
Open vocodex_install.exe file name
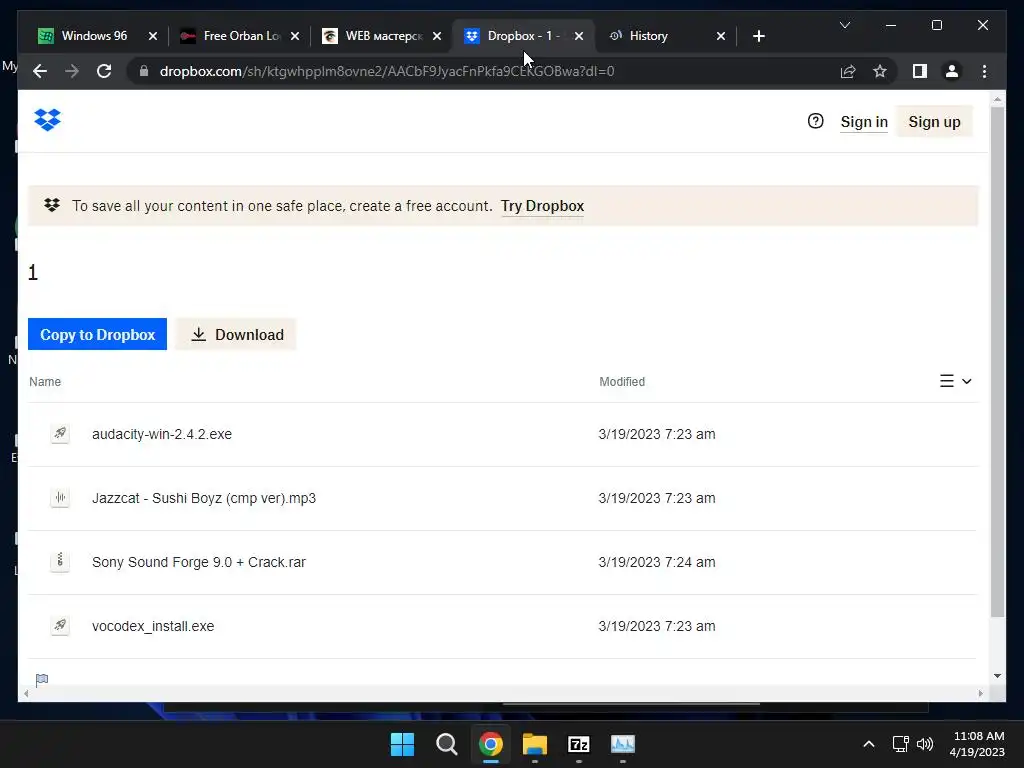click(x=153, y=626)
